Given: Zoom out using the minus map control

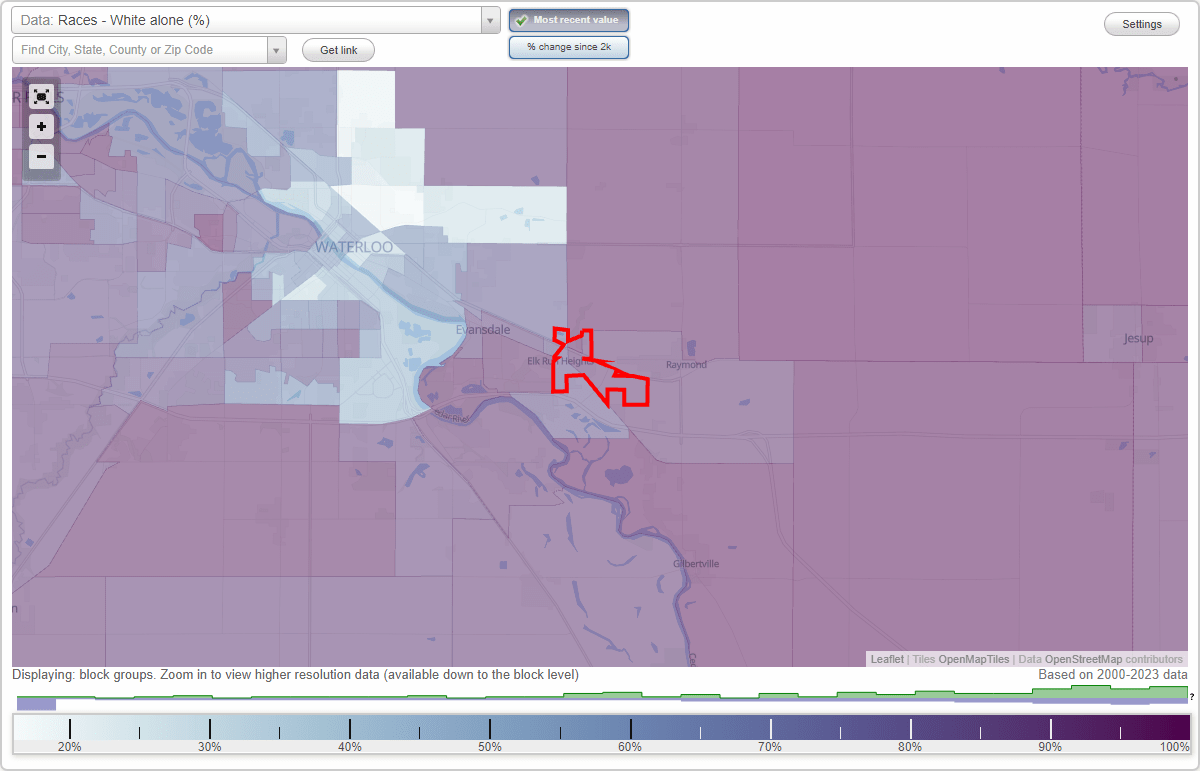Looking at the screenshot, I should [41, 157].
